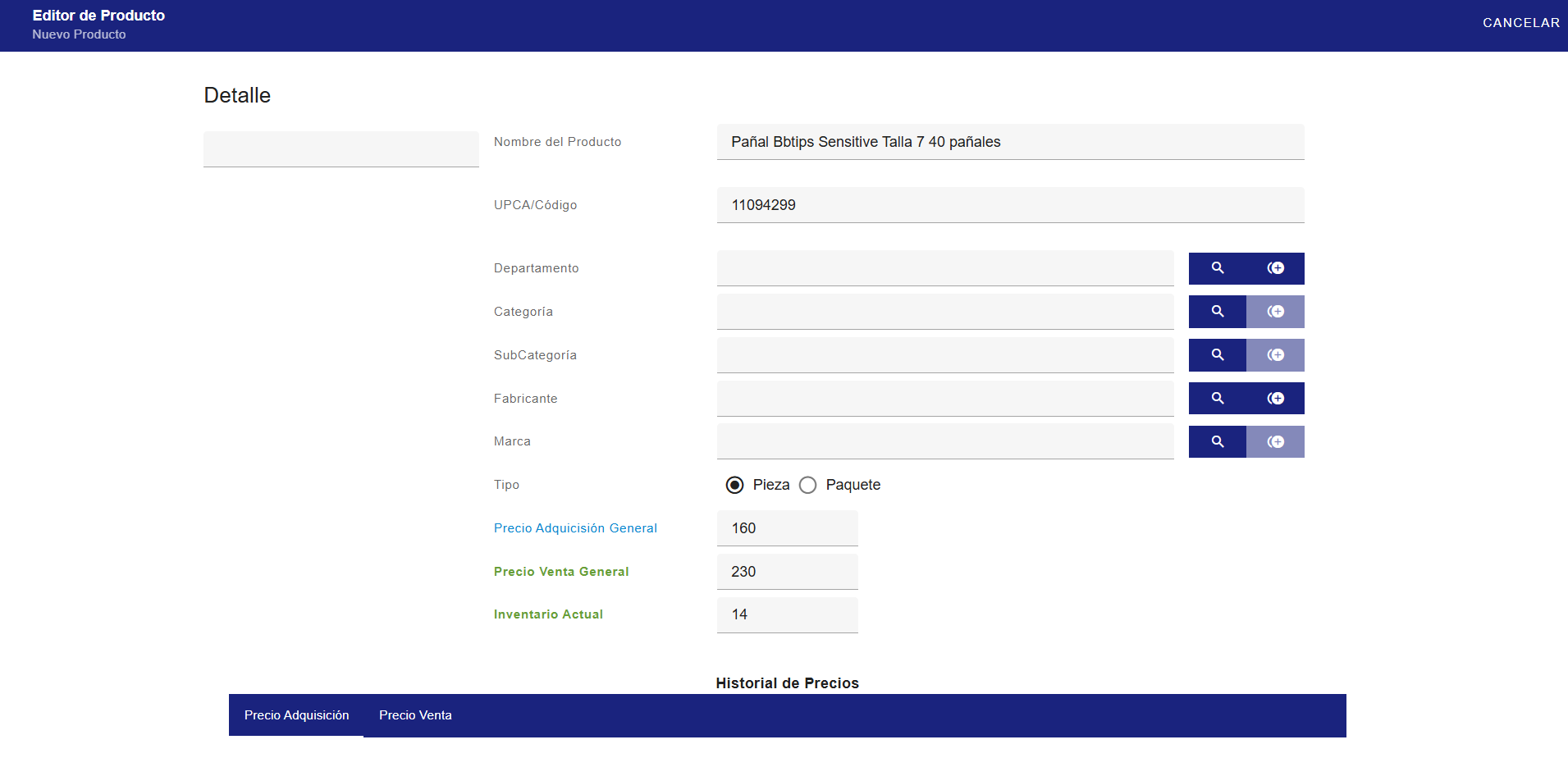Click the search icon for Categoría

1218,312
